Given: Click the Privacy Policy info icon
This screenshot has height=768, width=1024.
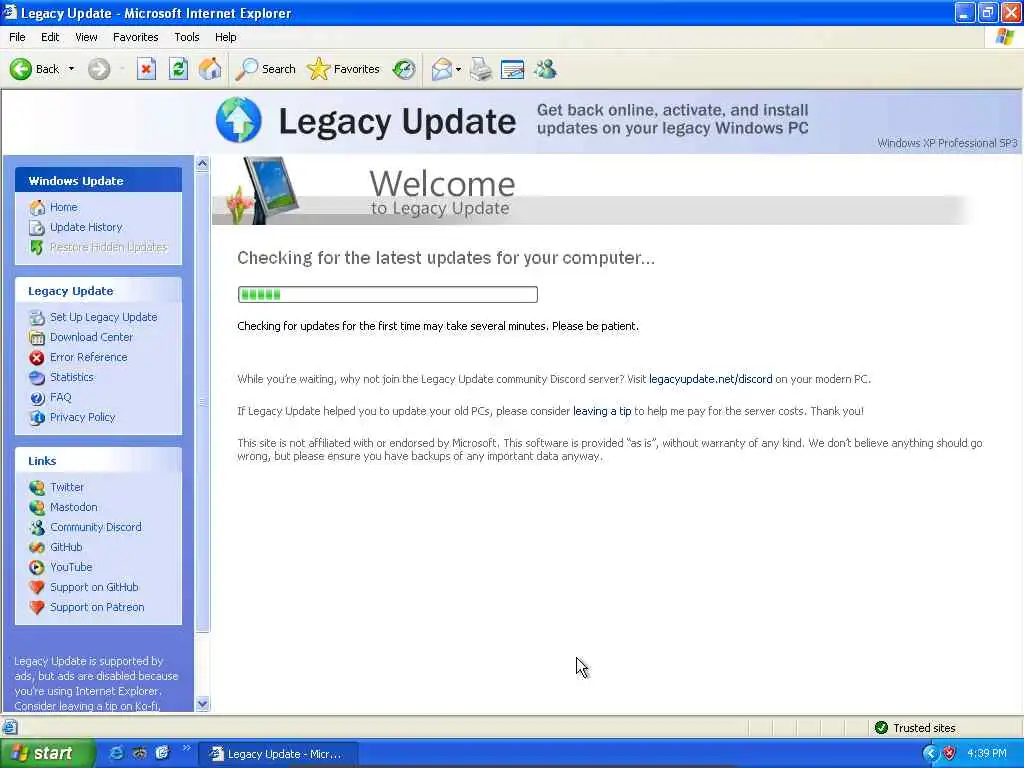Looking at the screenshot, I should click(x=37, y=417).
